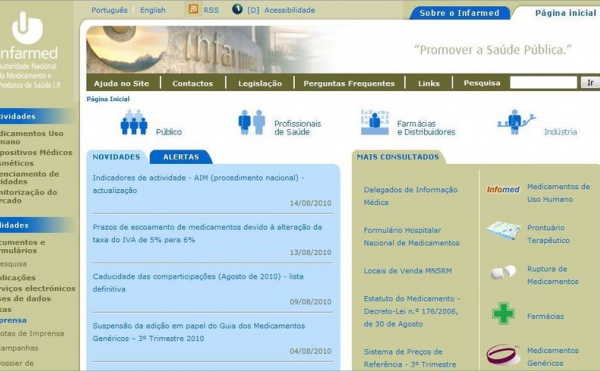Open sidebar Serviços electrónicos item
This screenshot has height=372, width=600.
point(38,288)
